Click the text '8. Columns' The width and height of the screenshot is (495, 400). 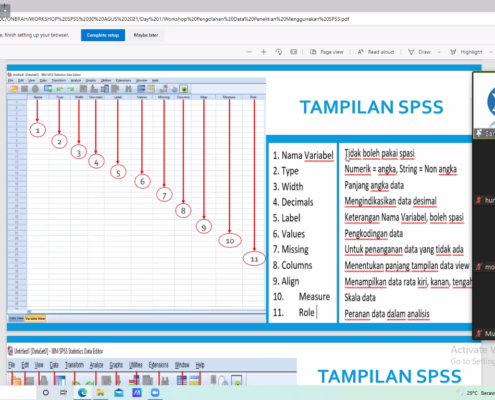[x=292, y=265]
